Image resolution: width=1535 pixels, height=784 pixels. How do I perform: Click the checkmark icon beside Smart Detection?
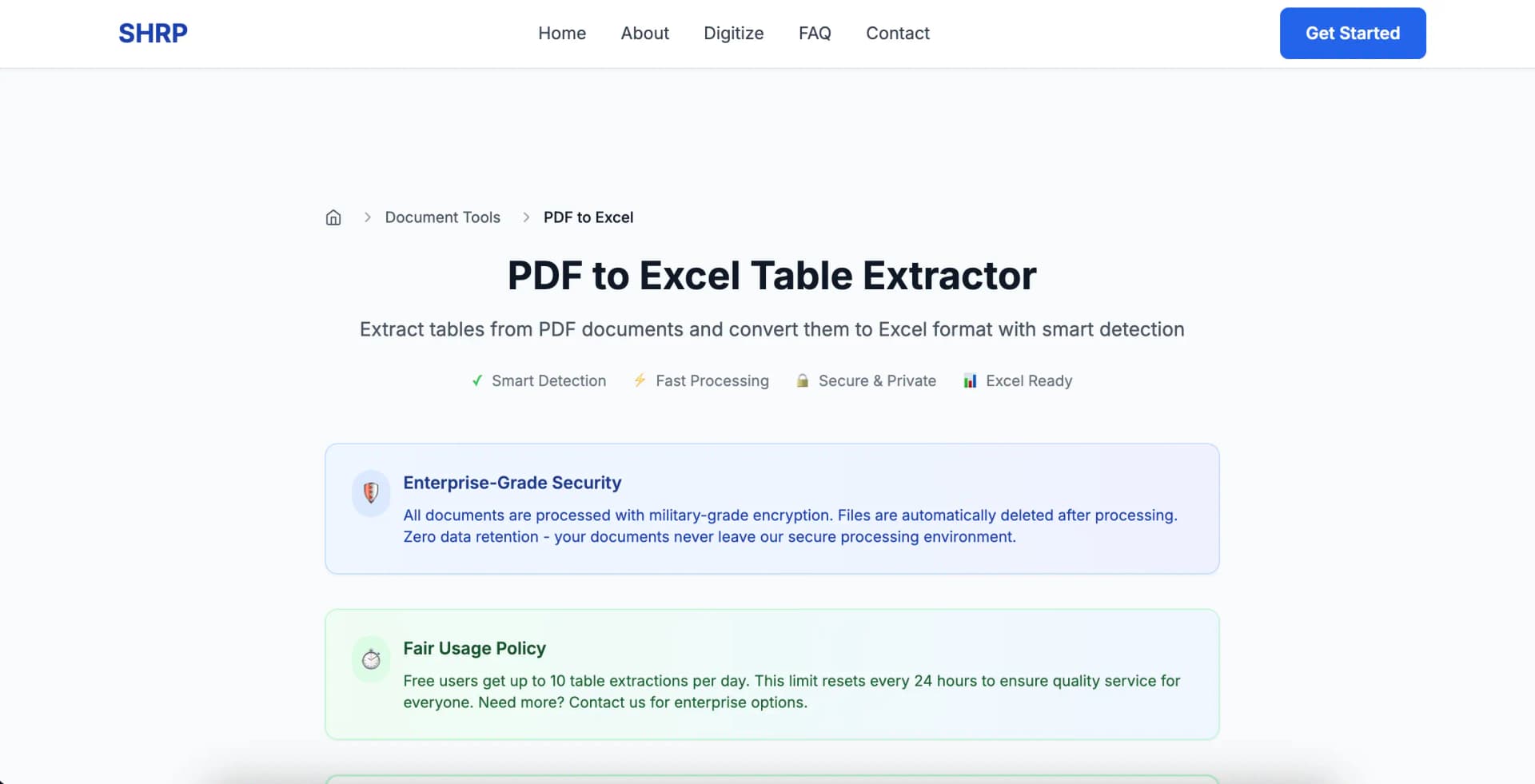tap(476, 380)
